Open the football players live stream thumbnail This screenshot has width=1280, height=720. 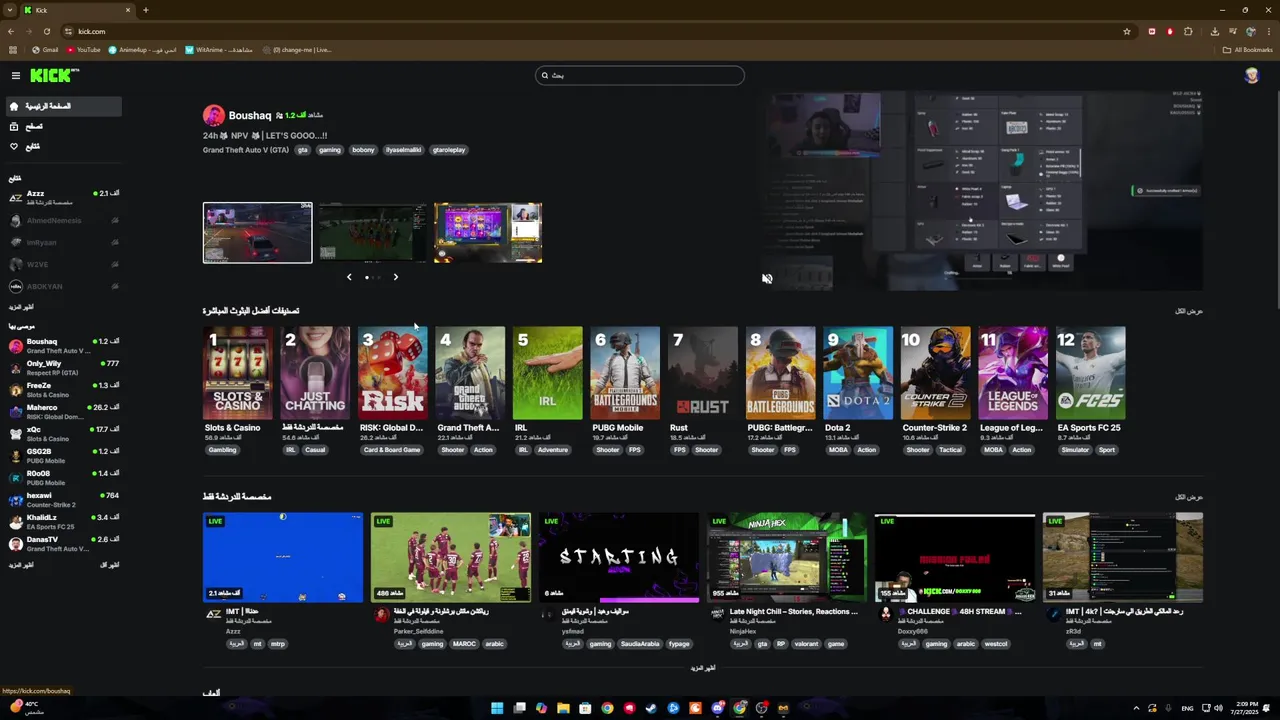[x=451, y=557]
